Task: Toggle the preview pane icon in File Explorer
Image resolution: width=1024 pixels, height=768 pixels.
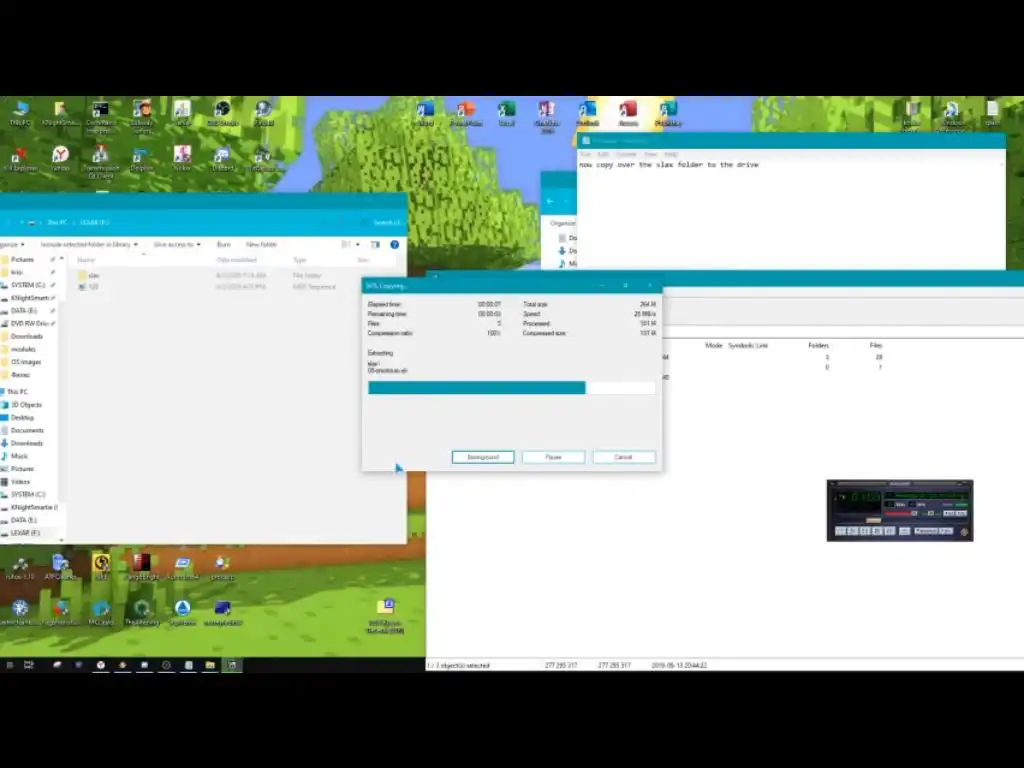Action: coord(375,244)
